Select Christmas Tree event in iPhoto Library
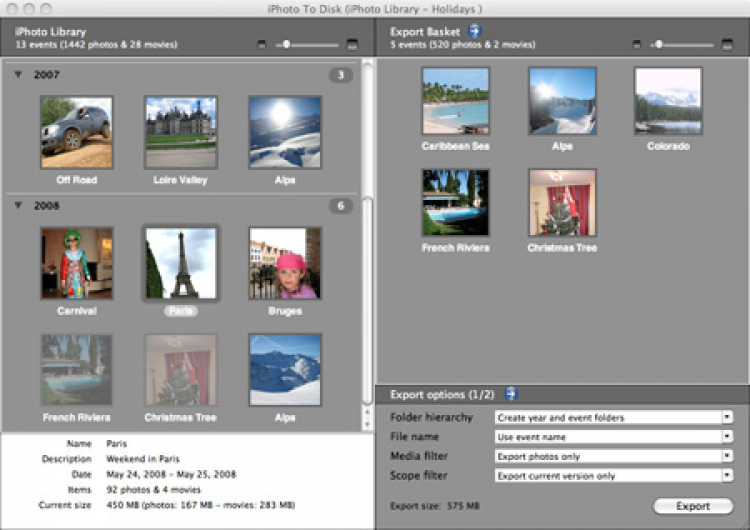The image size is (750, 530). (x=181, y=370)
